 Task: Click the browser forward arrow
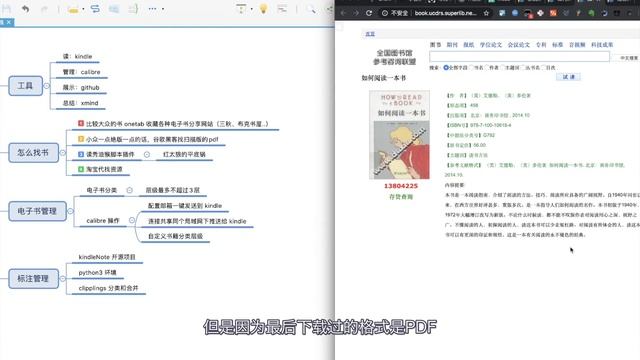pyautogui.click(x=356, y=13)
